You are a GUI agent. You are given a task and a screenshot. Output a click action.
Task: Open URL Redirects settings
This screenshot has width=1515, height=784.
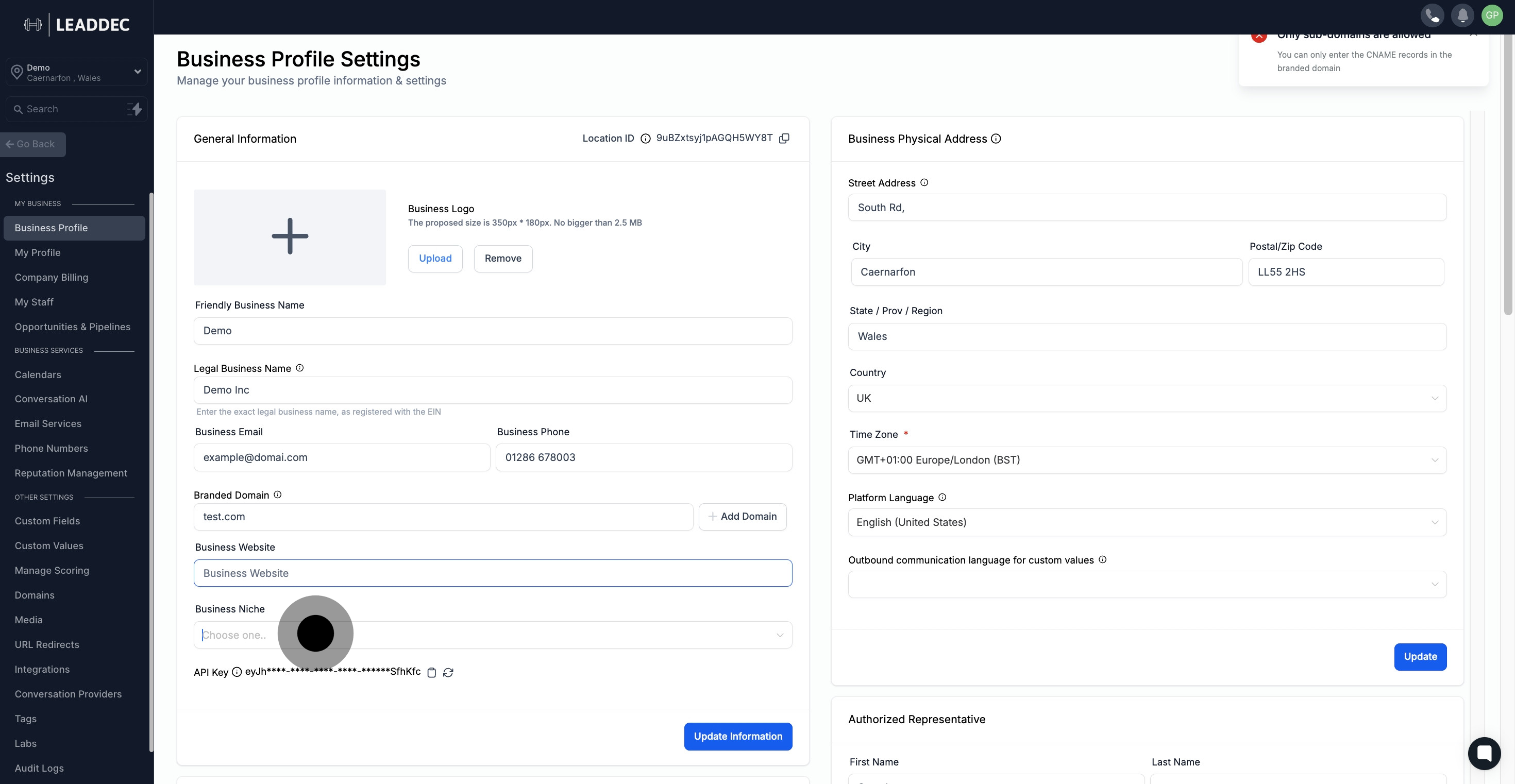pyautogui.click(x=46, y=645)
